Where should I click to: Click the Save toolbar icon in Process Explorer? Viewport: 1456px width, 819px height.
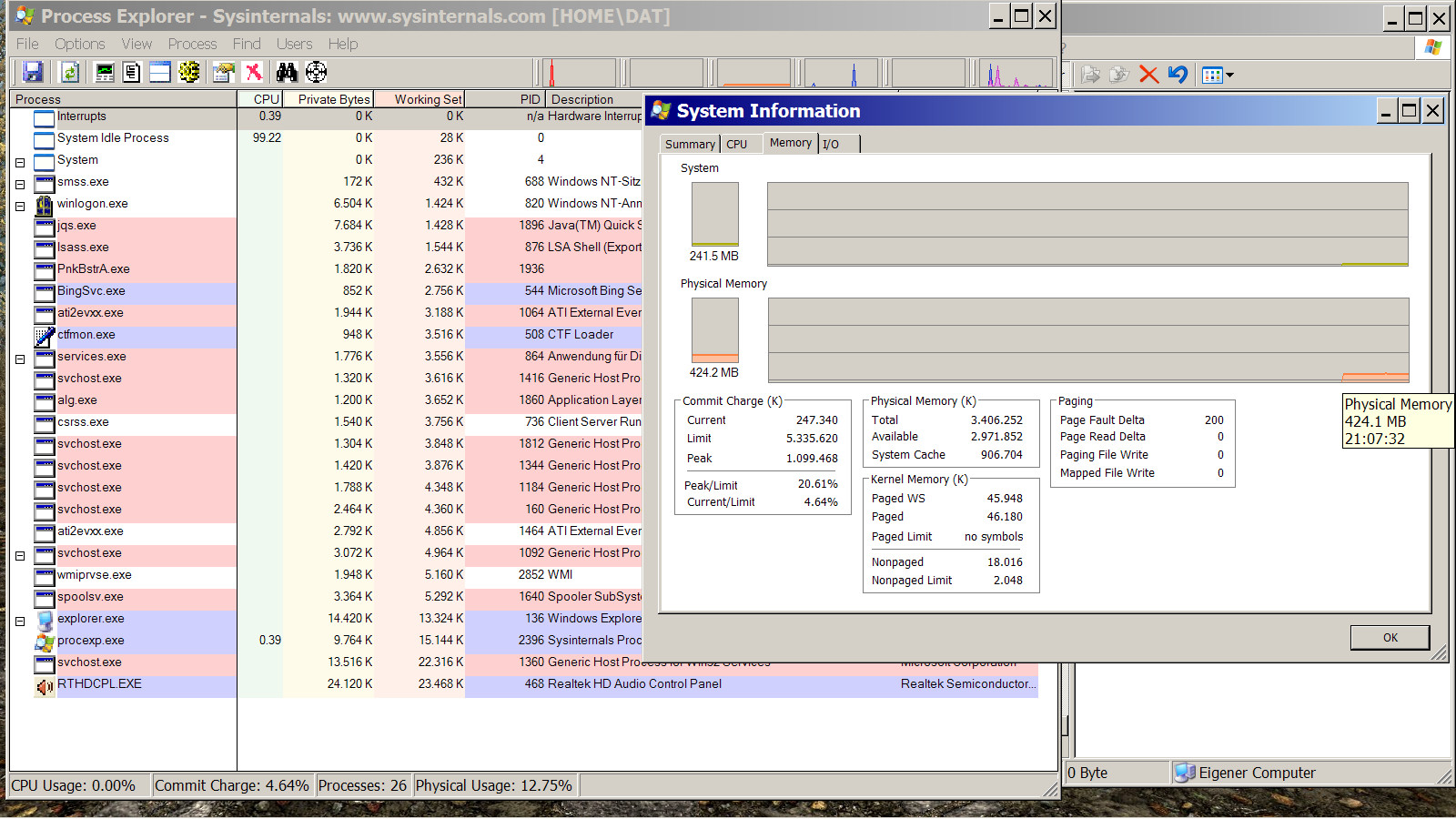click(x=34, y=72)
